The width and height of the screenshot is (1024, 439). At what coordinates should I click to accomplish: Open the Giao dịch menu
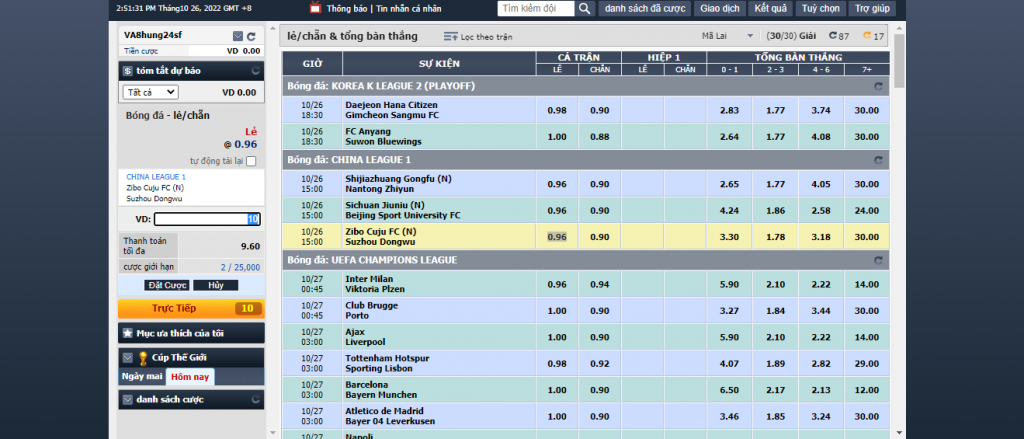click(x=720, y=8)
